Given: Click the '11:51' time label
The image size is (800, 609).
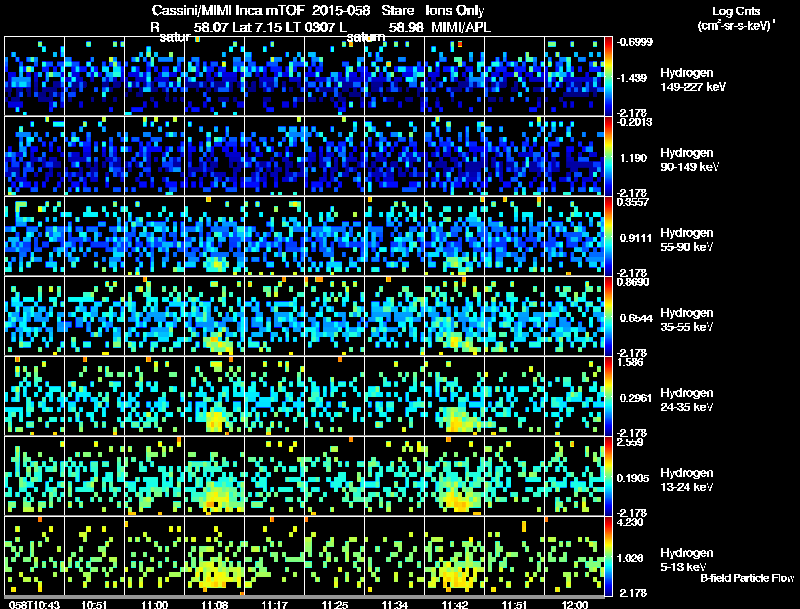Looking at the screenshot, I should (514, 605).
